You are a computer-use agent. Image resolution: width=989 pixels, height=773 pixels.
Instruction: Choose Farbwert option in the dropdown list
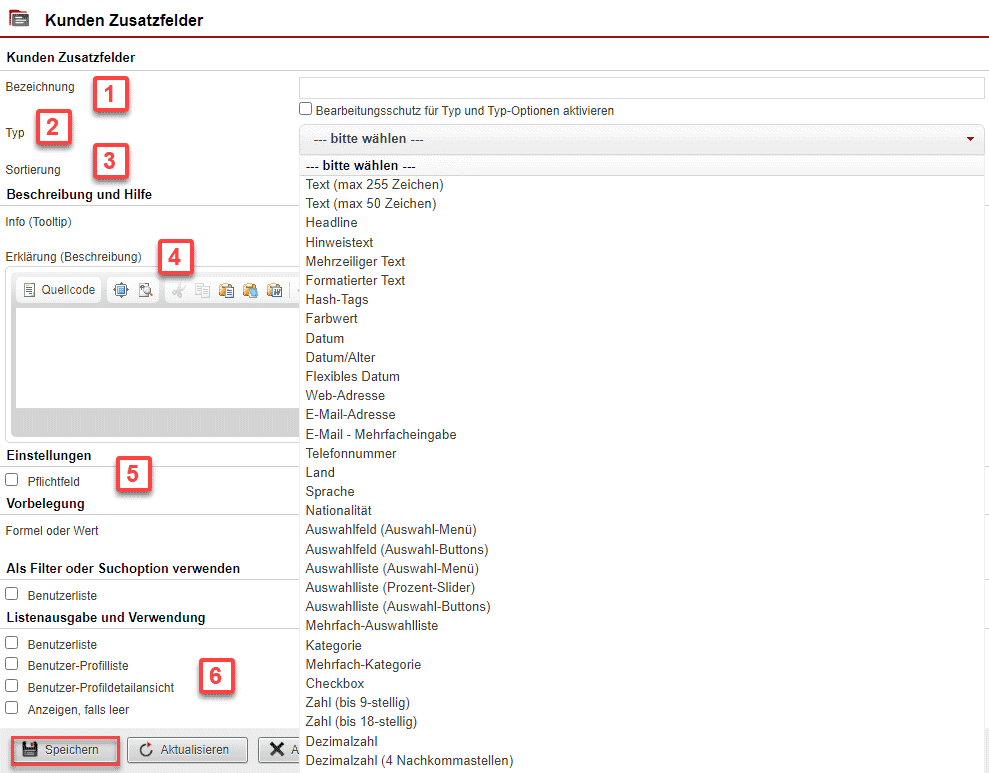click(331, 319)
